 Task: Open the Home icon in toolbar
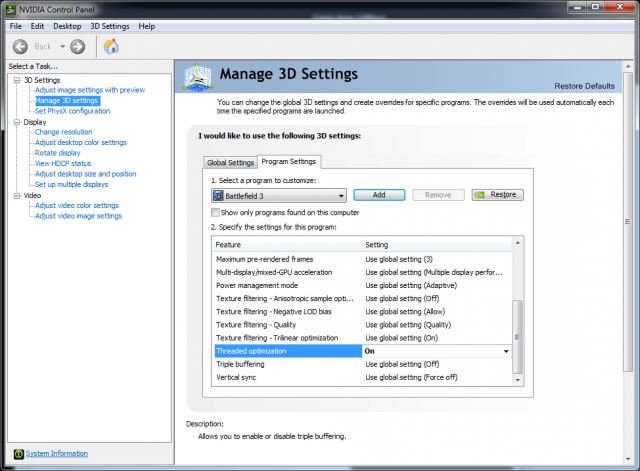[x=111, y=47]
